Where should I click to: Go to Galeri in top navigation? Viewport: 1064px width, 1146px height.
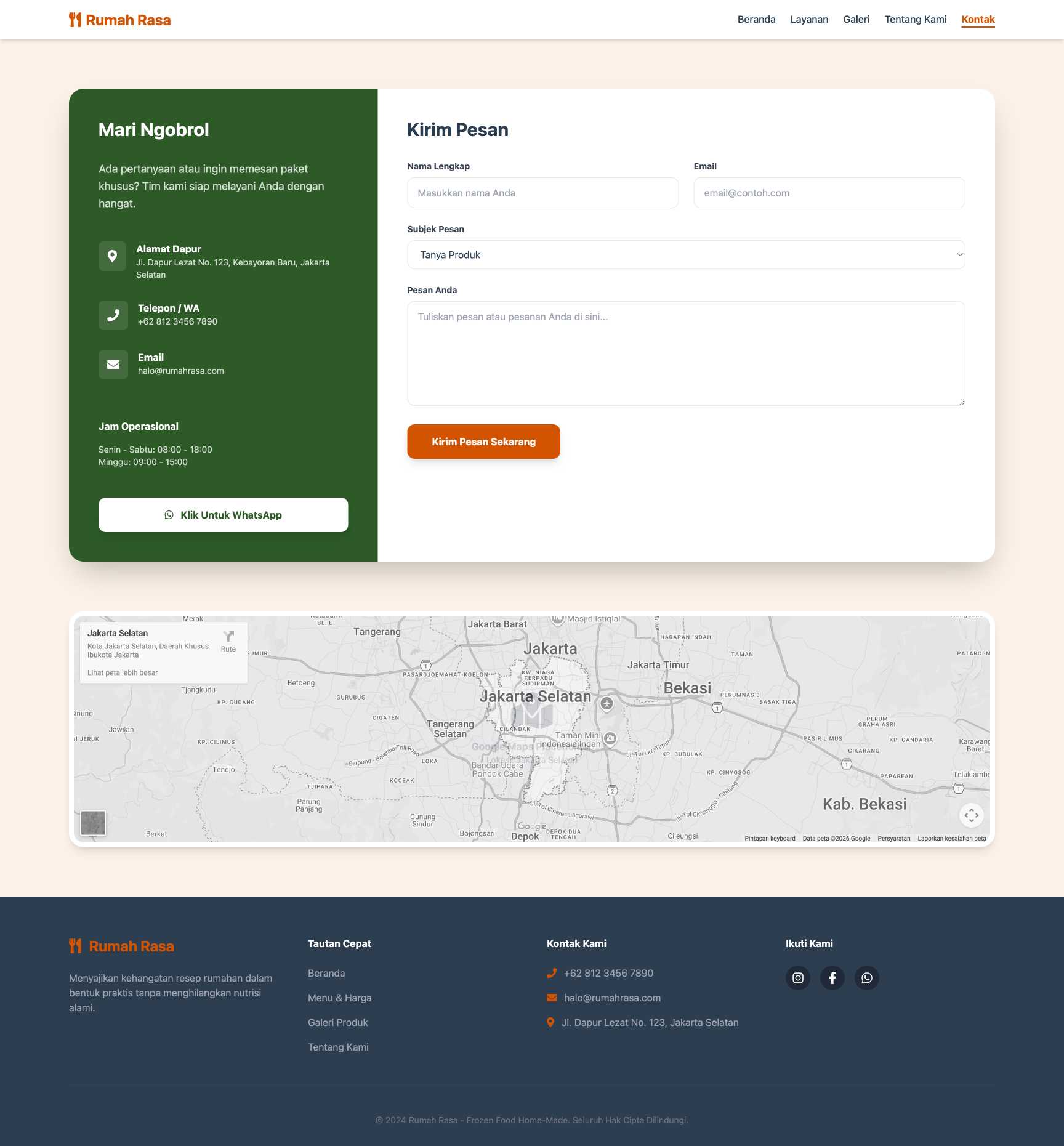tap(856, 20)
